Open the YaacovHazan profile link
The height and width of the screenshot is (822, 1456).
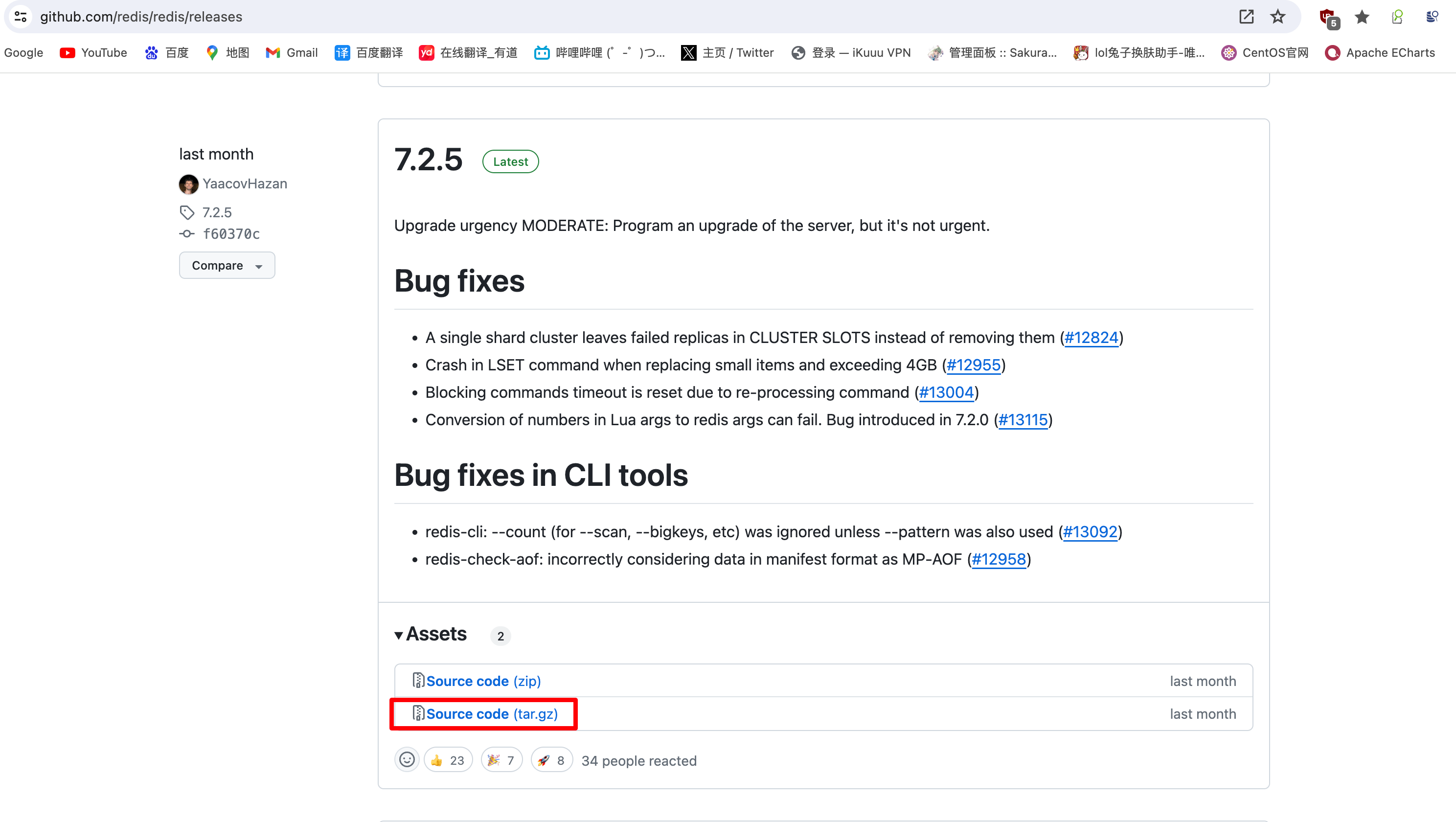[245, 184]
